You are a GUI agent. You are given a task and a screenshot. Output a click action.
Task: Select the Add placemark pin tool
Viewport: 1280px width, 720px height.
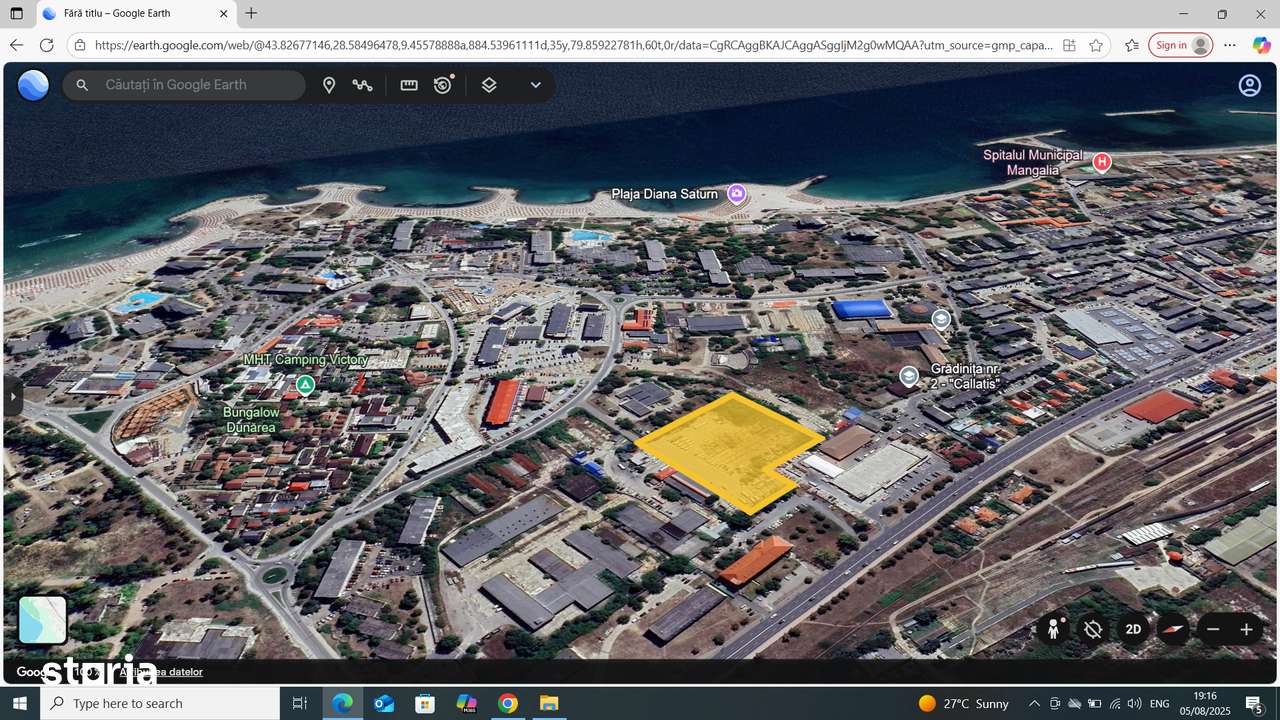pos(329,85)
